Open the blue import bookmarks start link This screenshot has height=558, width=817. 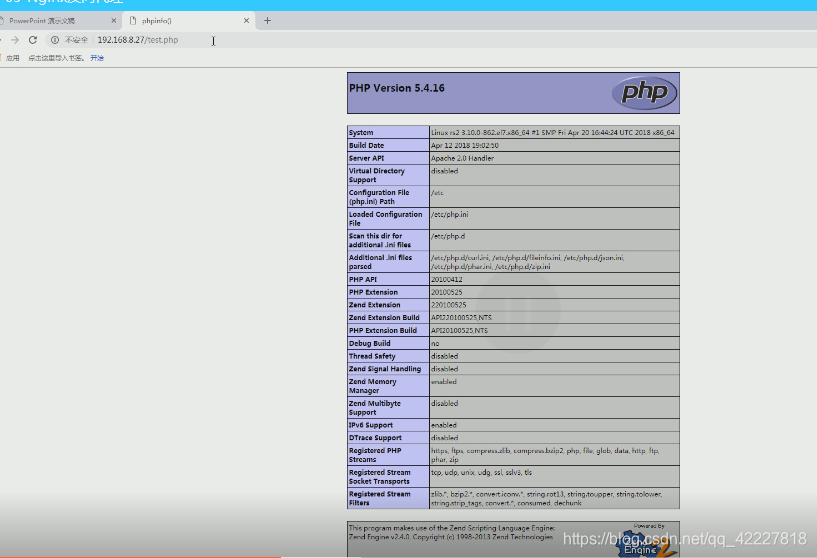click(97, 58)
